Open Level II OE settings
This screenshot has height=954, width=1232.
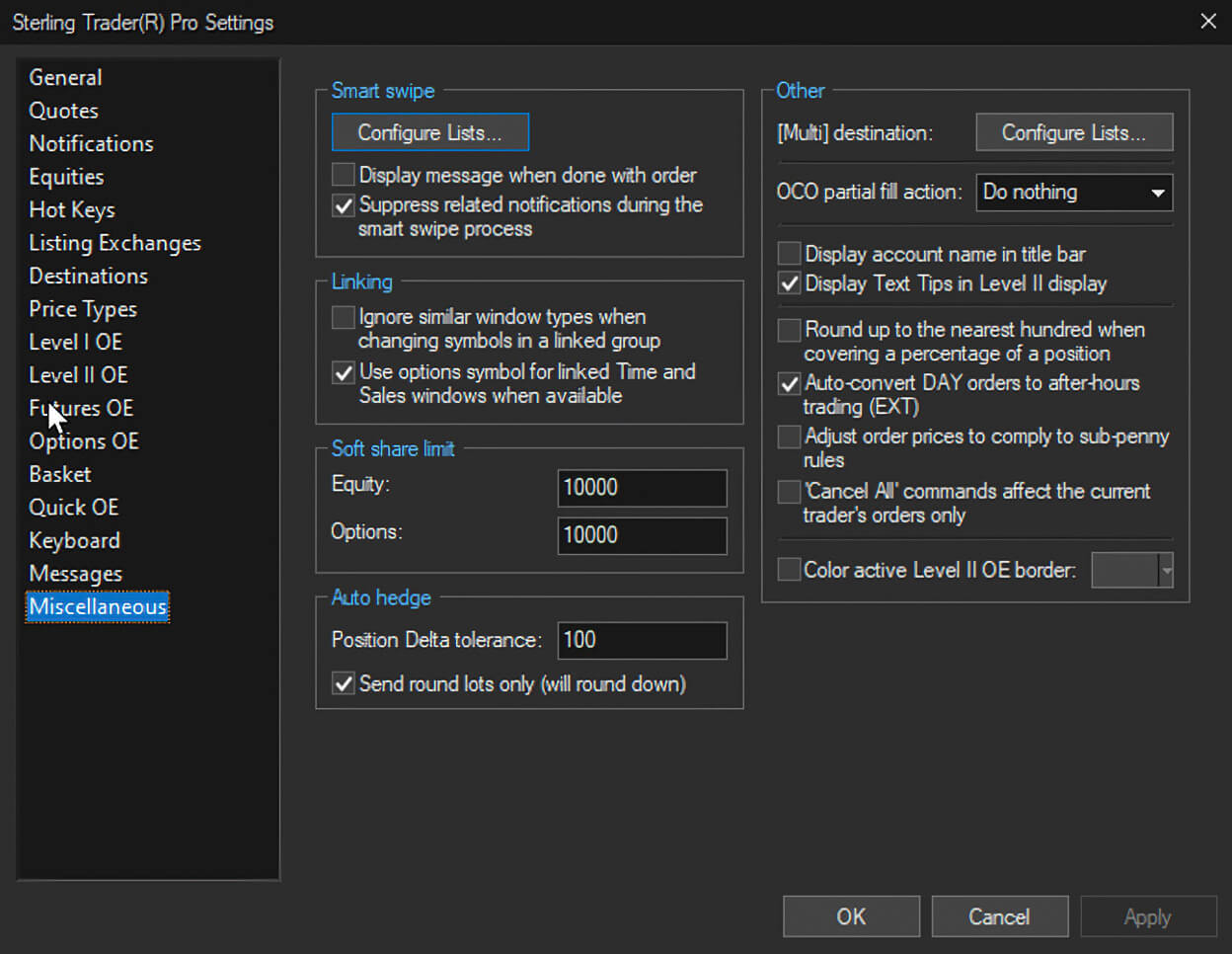coord(78,375)
